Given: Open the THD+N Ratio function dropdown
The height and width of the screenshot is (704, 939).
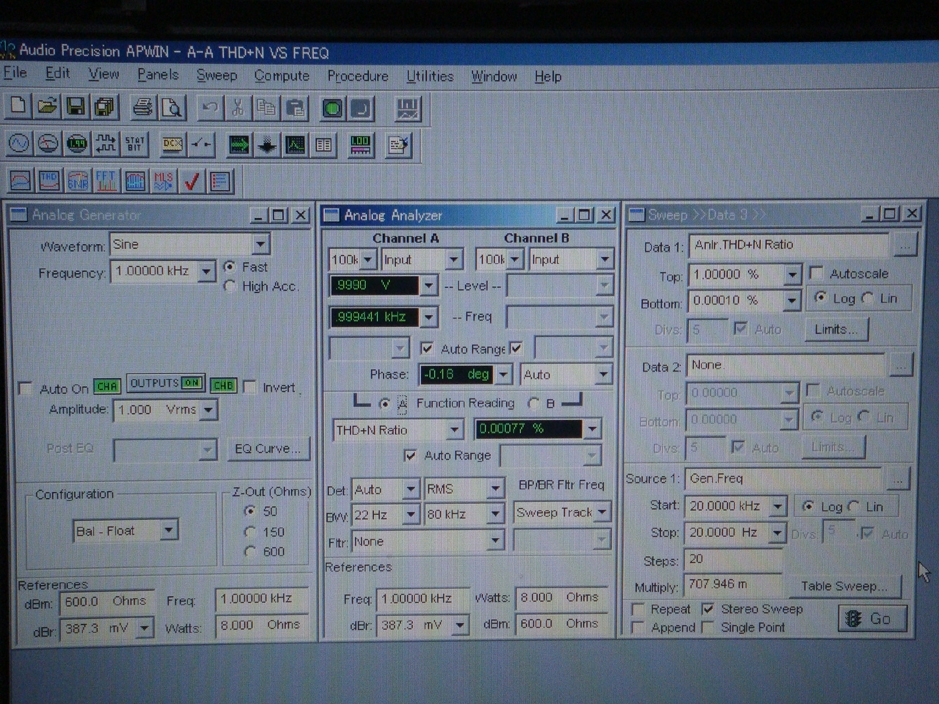Looking at the screenshot, I should click(x=454, y=429).
